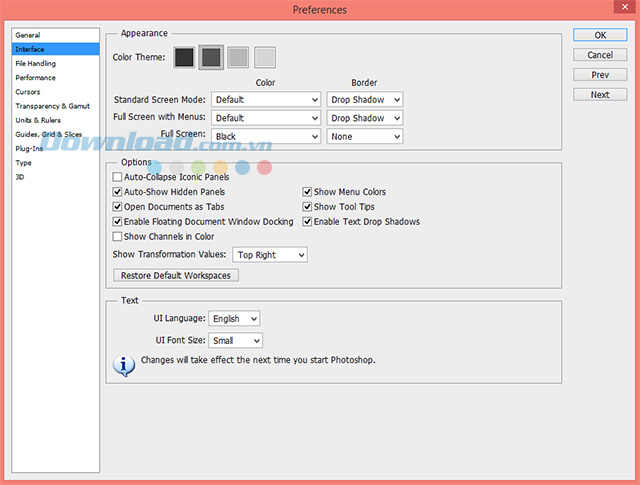The width and height of the screenshot is (640, 485).
Task: Open Show Transformation Values dropdown
Action: click(x=270, y=255)
